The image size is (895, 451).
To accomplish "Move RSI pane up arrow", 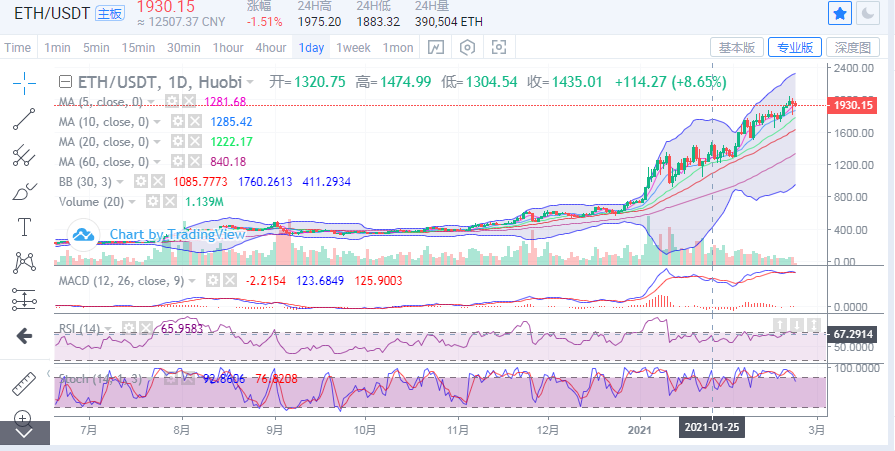I will (779, 325).
